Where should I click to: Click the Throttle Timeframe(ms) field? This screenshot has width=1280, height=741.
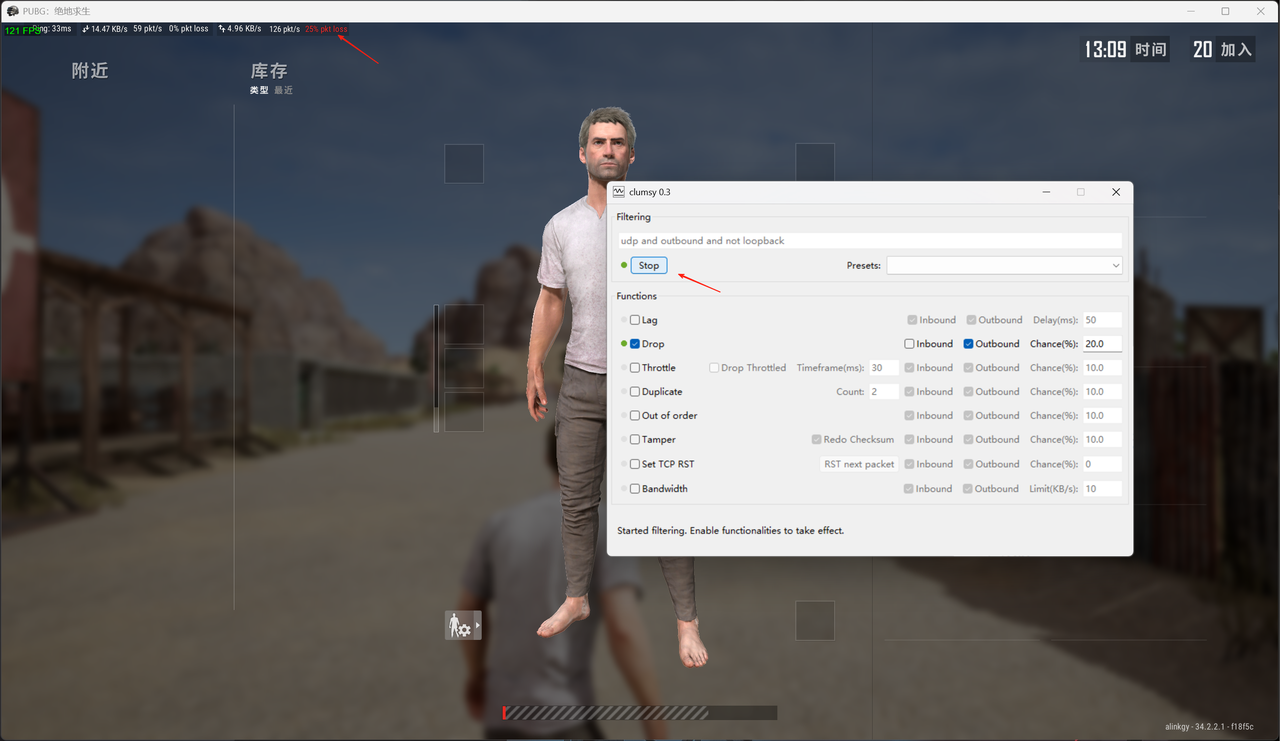tap(883, 368)
